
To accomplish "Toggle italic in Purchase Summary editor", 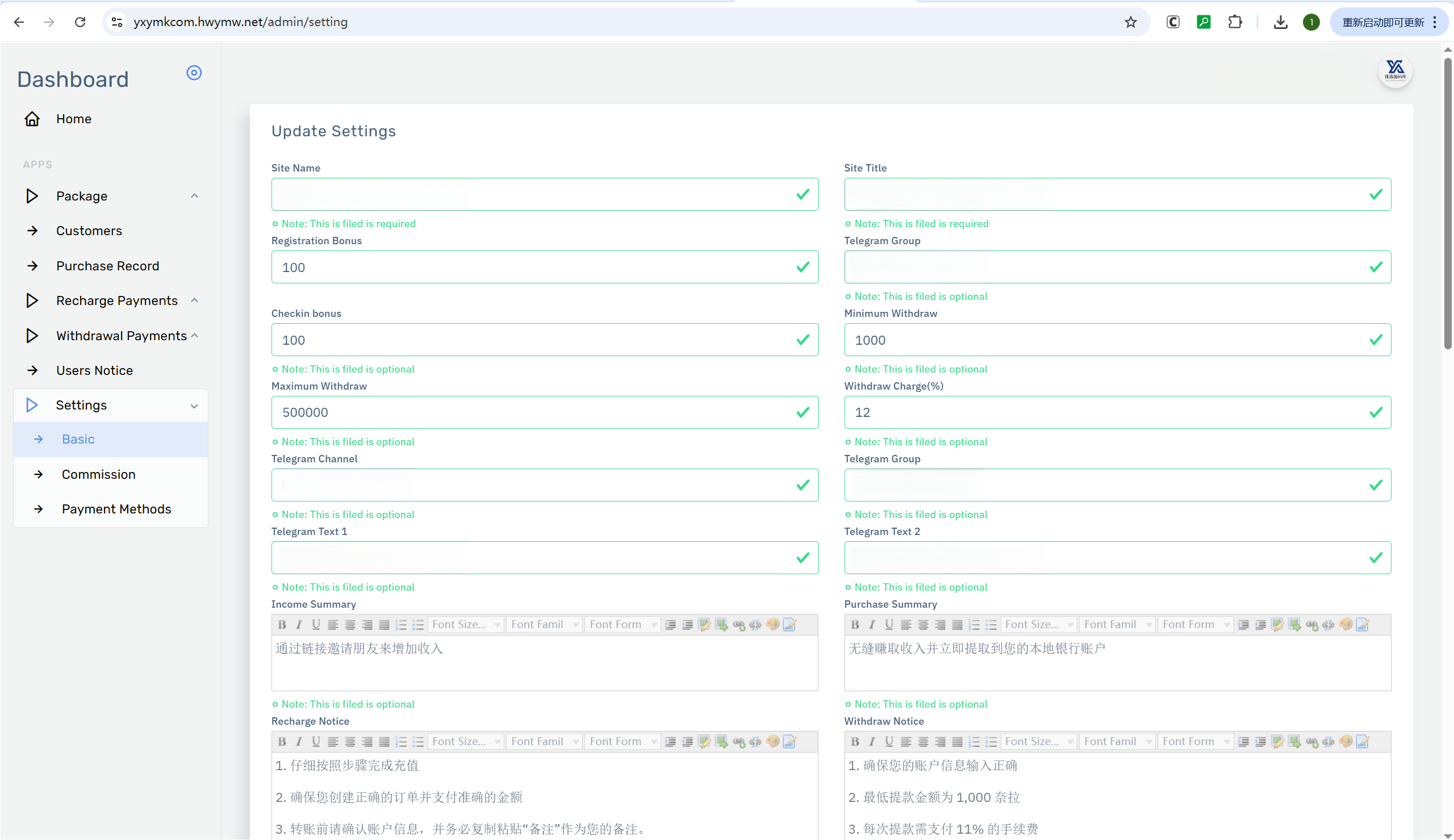I will [x=872, y=624].
